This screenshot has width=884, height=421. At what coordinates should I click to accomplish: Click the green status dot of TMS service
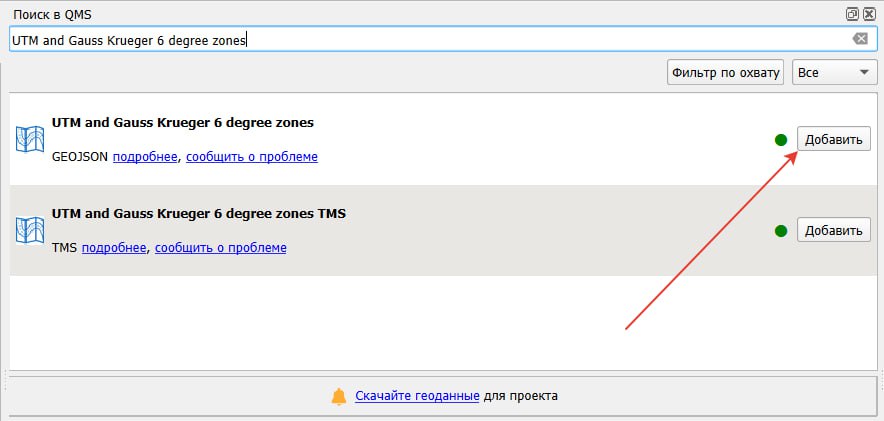coord(781,231)
